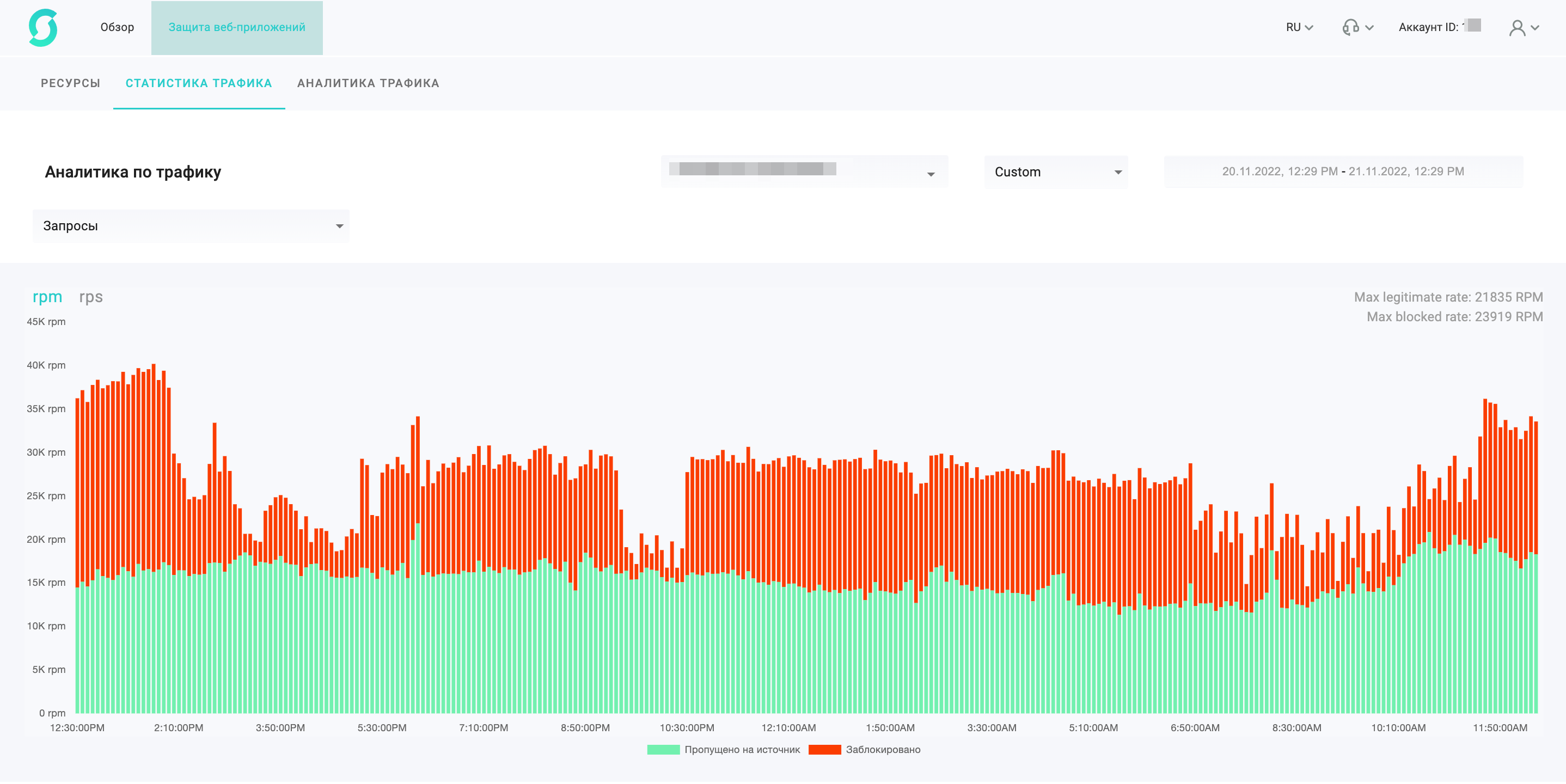Expand the blurred resource selector dropdown
Screen dimensions: 1566x784
(804, 172)
